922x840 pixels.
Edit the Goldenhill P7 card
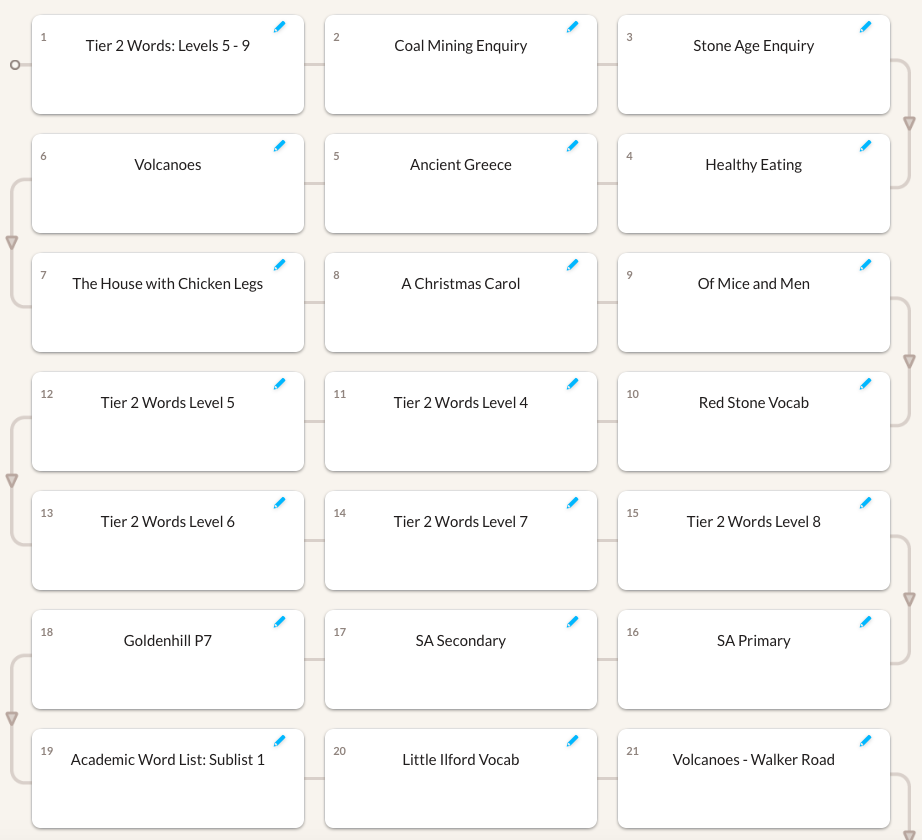pyautogui.click(x=279, y=622)
